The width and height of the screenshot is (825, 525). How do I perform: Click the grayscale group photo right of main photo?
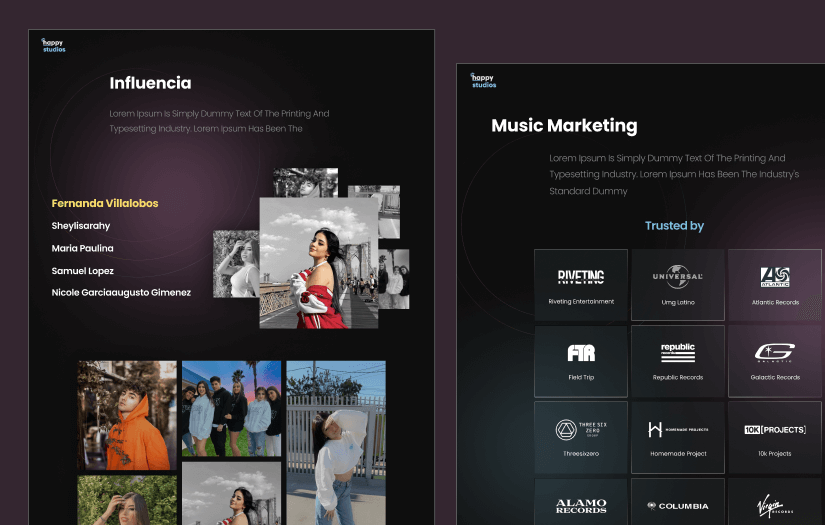coord(394,279)
